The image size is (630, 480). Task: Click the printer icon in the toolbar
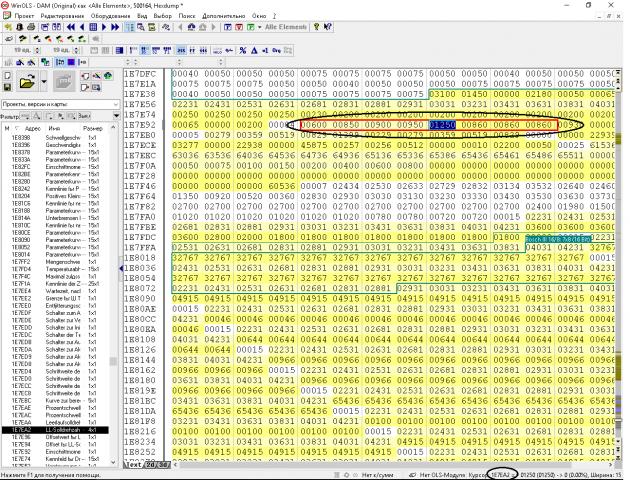click(30, 27)
